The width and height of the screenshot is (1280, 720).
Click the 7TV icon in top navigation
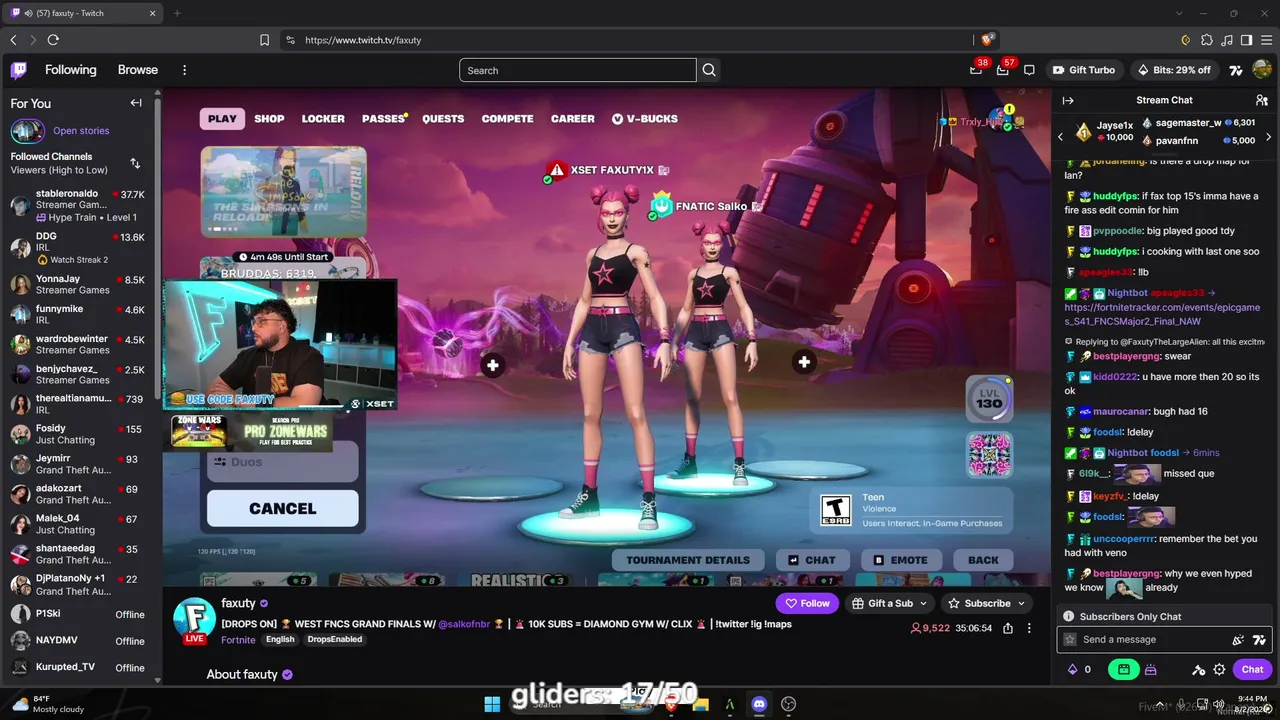point(1236,70)
